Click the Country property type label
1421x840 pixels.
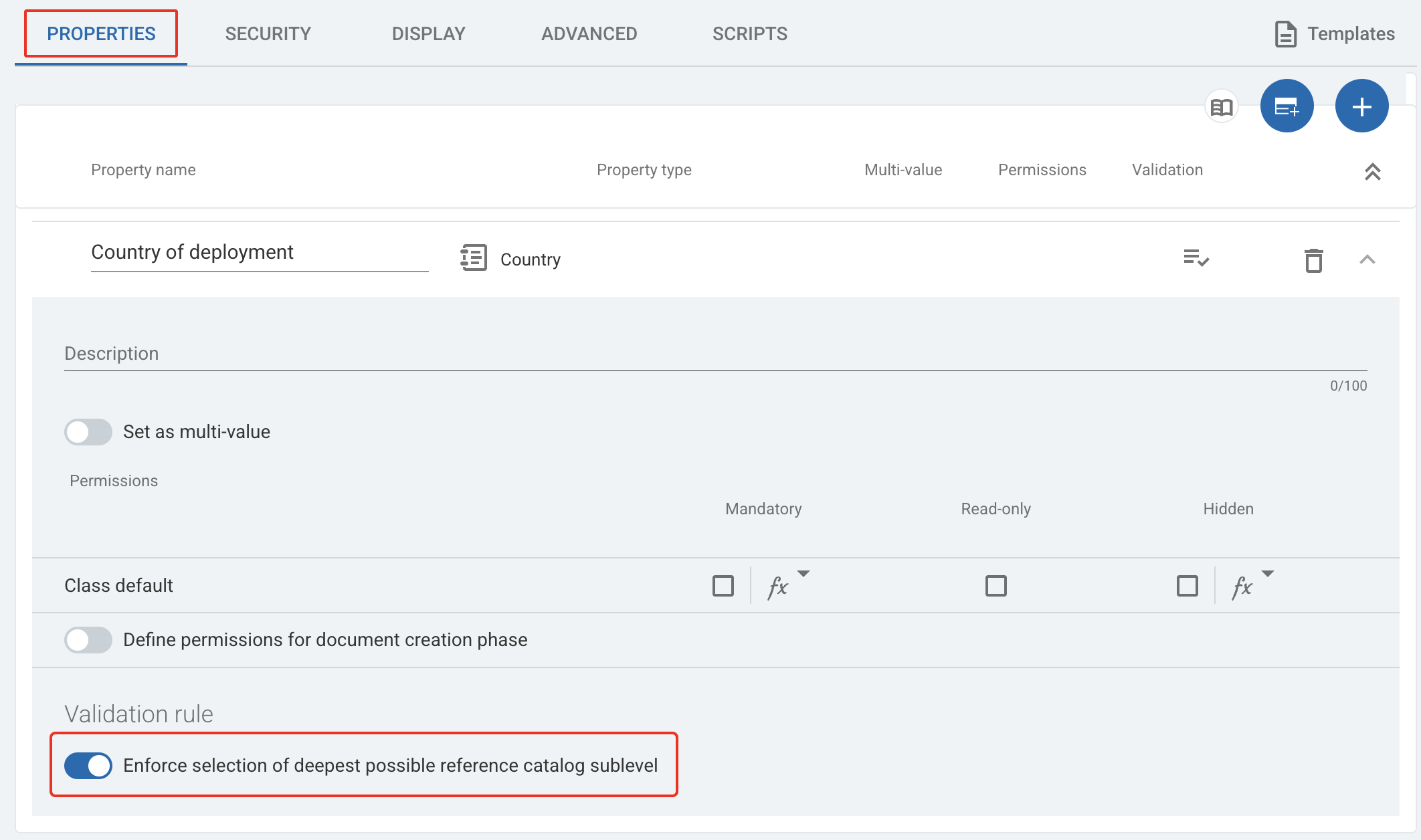coord(531,259)
